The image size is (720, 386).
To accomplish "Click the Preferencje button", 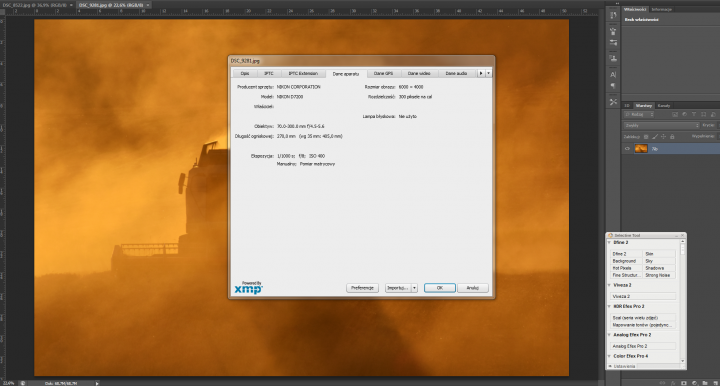I will click(x=362, y=288).
